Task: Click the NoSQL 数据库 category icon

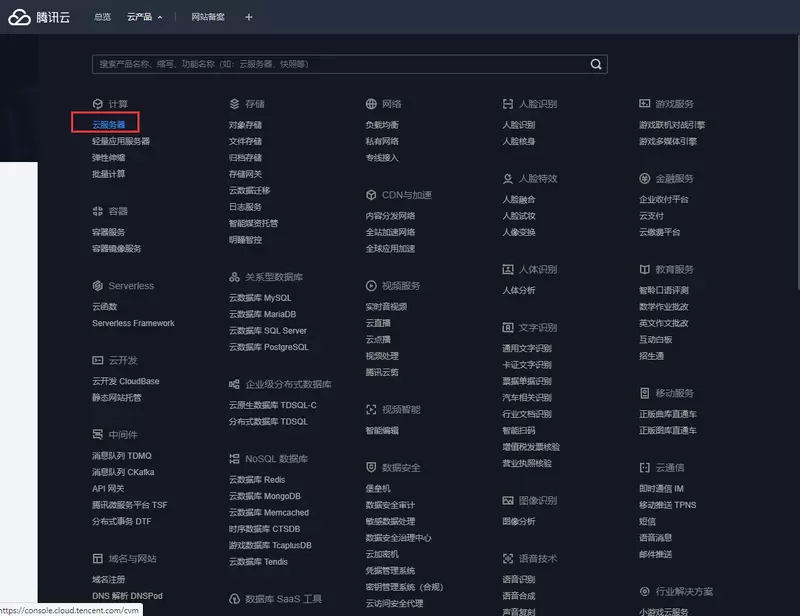Action: [234, 459]
